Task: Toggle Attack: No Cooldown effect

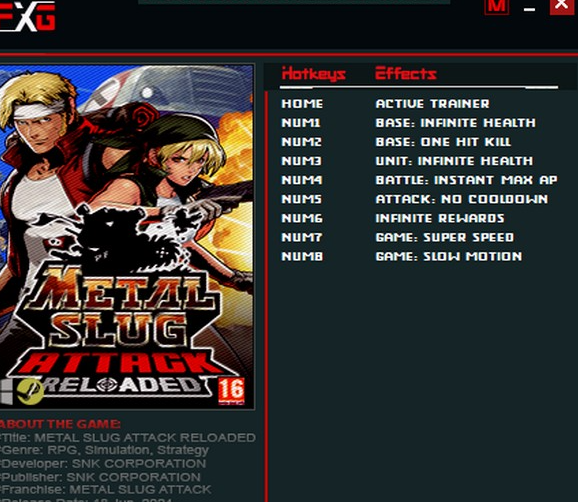Action: (462, 199)
